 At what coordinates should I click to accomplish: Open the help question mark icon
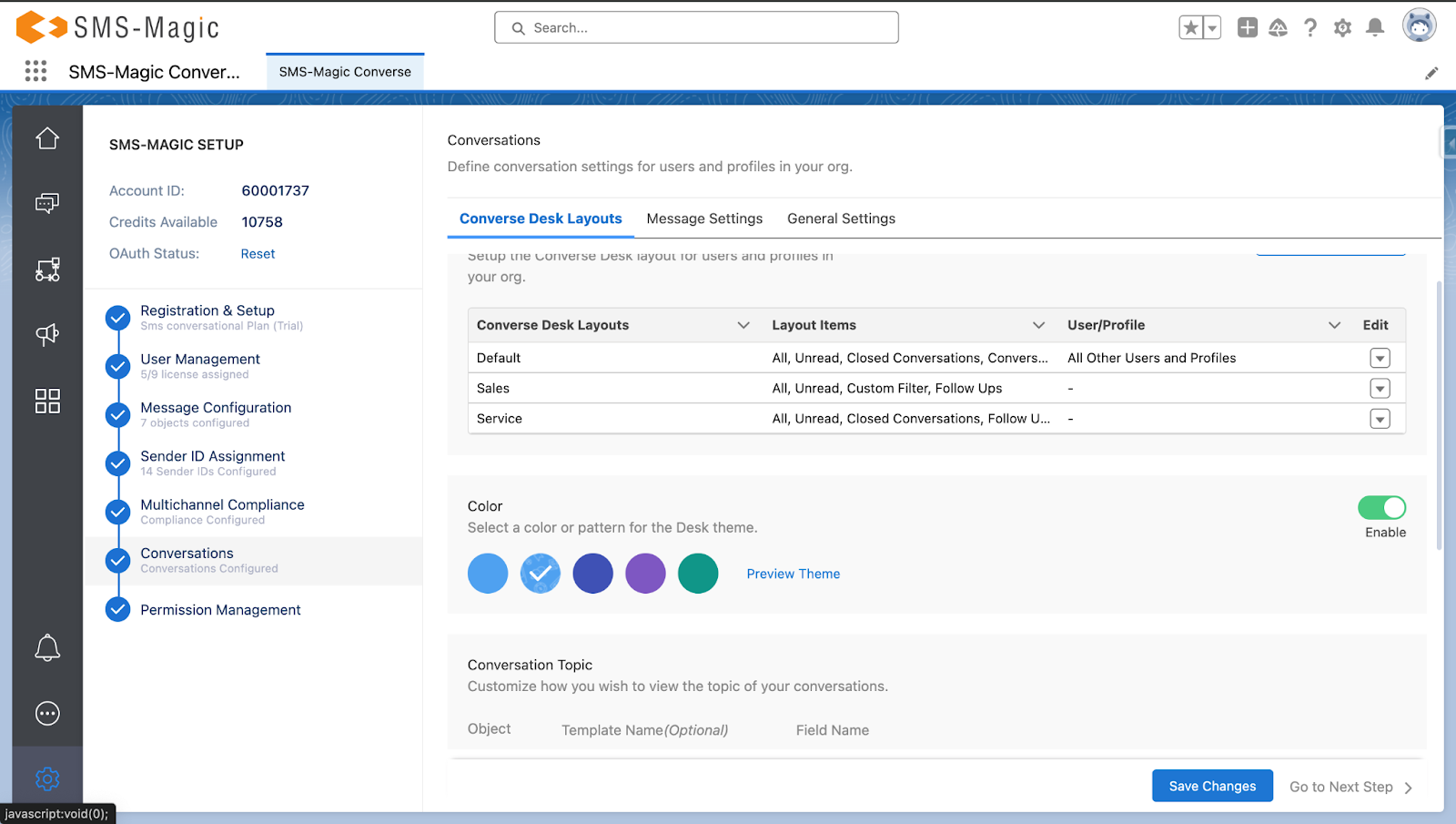point(1310,28)
